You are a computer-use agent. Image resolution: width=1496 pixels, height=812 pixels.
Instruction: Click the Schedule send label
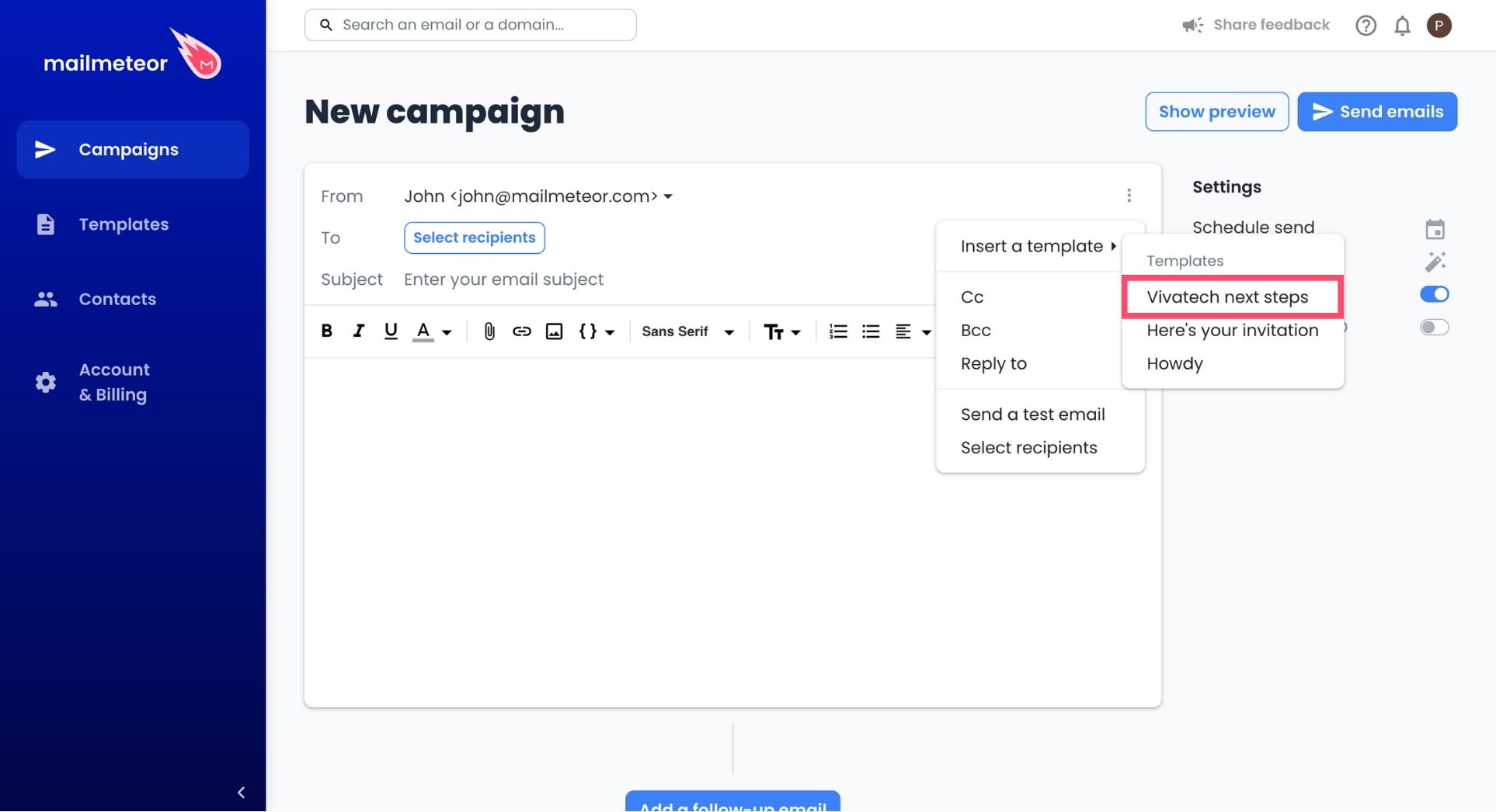click(1253, 227)
